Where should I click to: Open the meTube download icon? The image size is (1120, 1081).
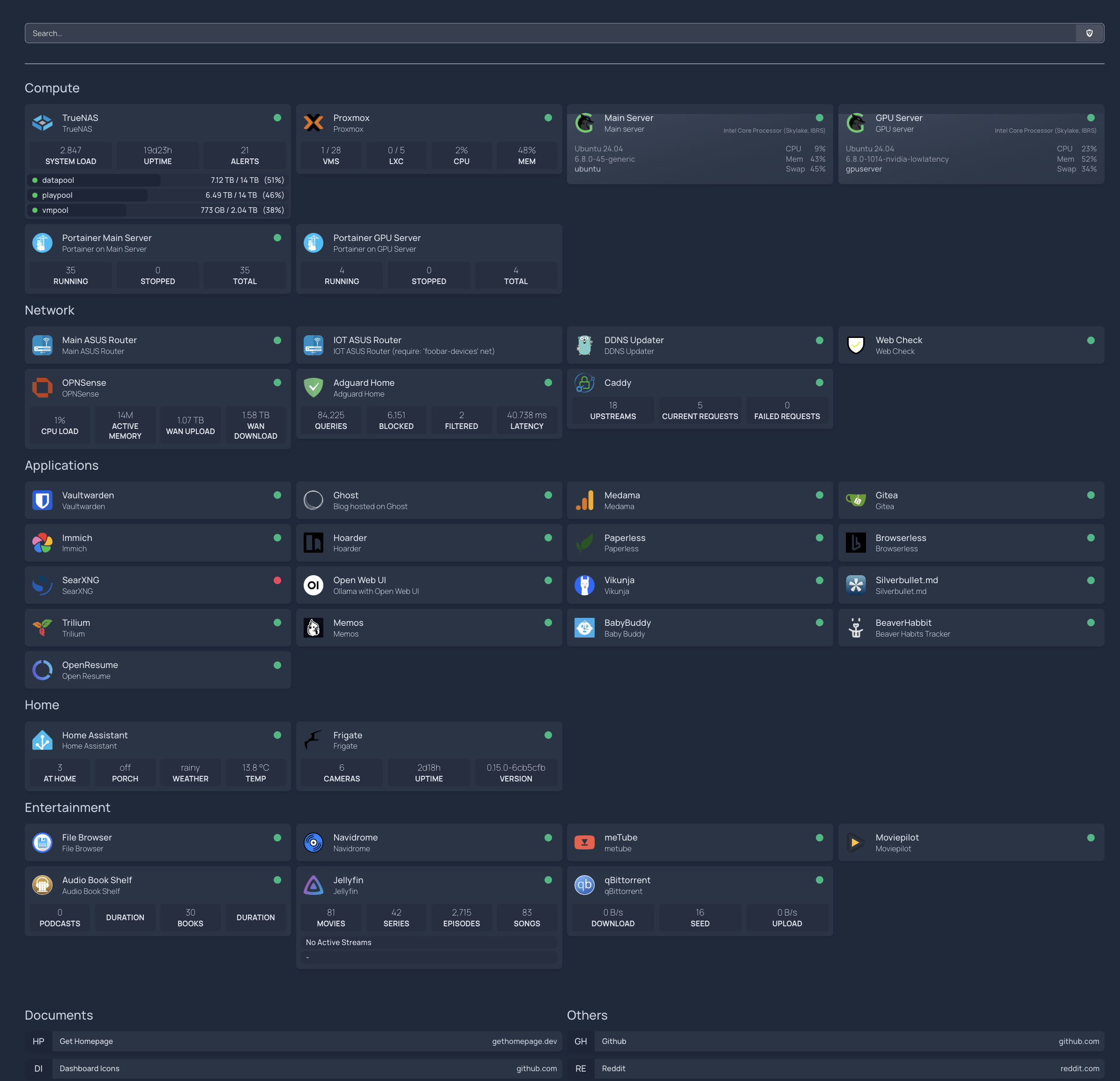[584, 842]
